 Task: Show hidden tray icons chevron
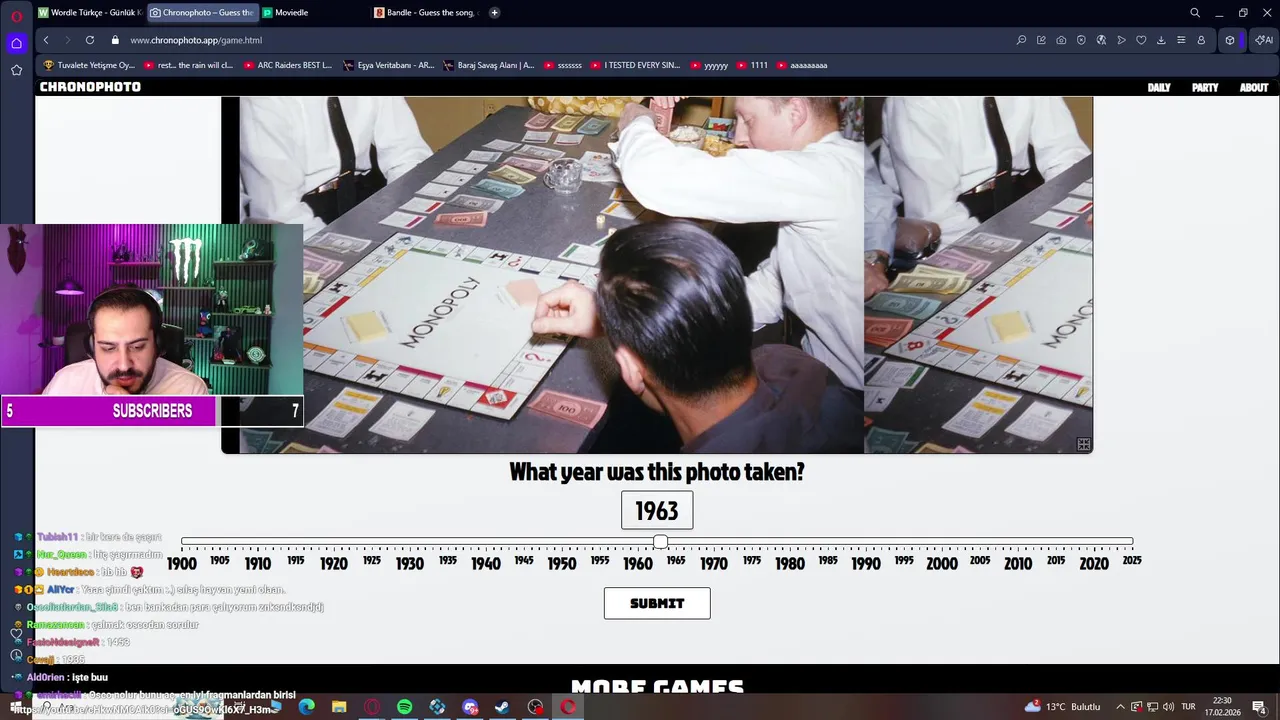(1120, 707)
